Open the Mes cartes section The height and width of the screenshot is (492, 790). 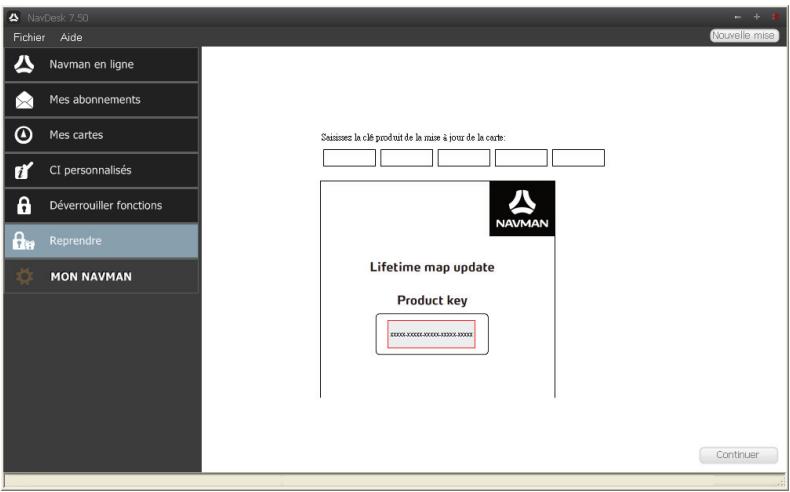(x=101, y=135)
